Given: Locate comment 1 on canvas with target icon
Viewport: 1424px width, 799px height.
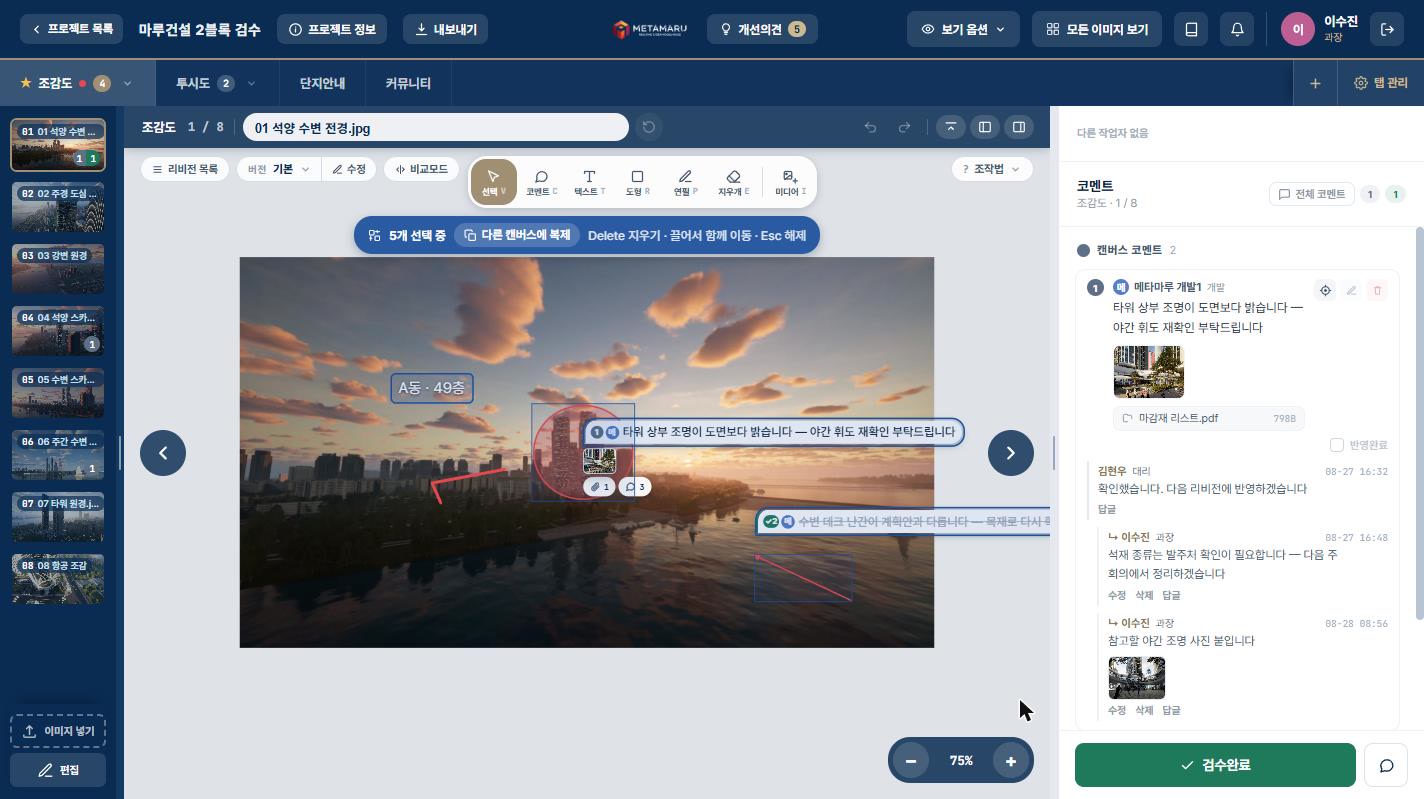Looking at the screenshot, I should click(x=1325, y=290).
